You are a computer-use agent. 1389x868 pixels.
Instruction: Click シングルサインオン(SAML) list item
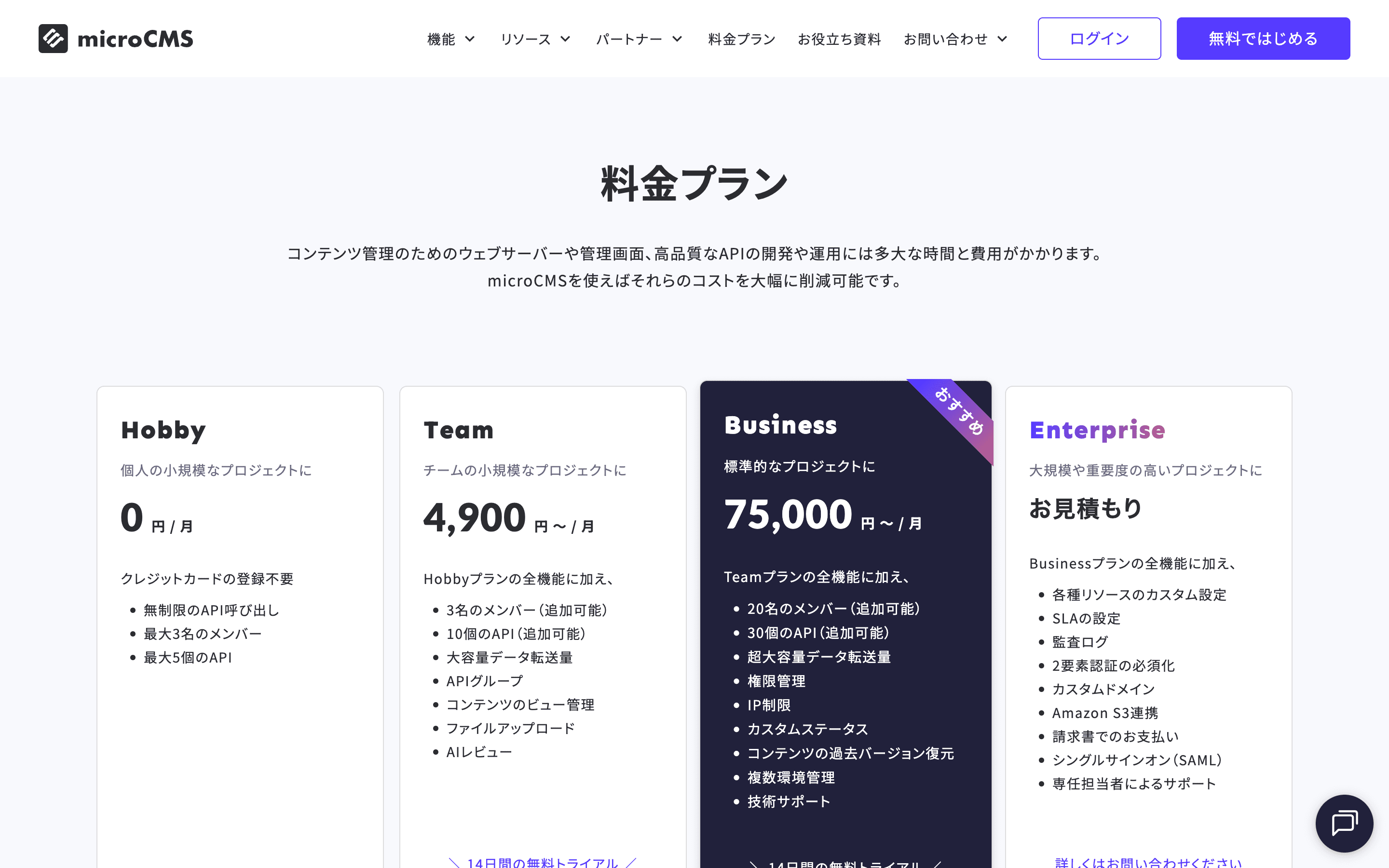coord(1137,760)
